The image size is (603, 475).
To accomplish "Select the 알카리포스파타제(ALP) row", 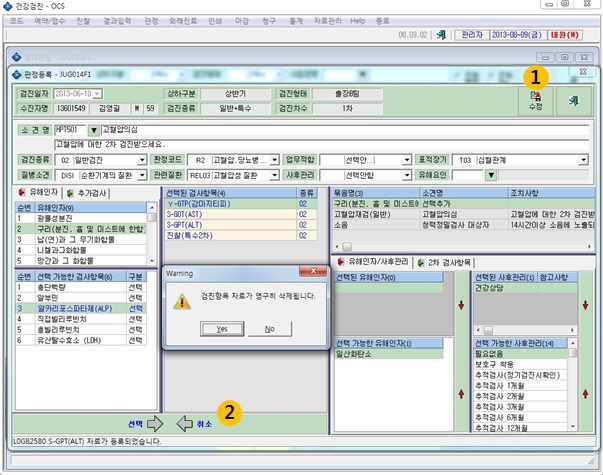I will (x=81, y=308).
